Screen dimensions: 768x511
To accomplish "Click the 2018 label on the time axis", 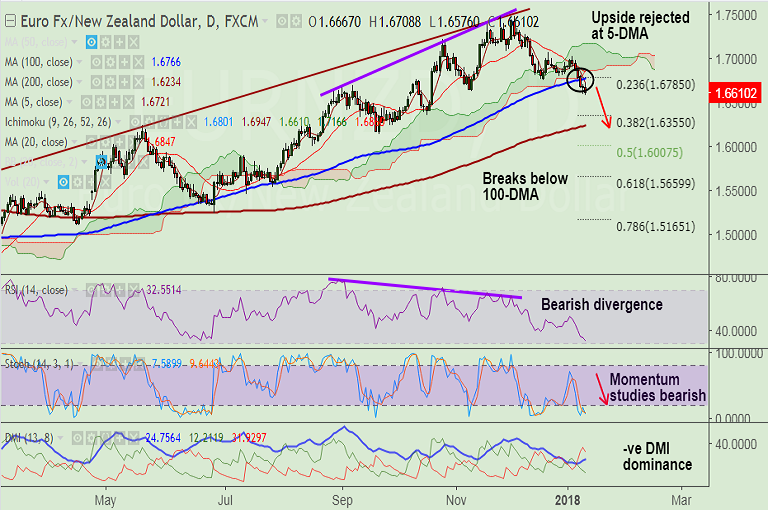I will [568, 500].
